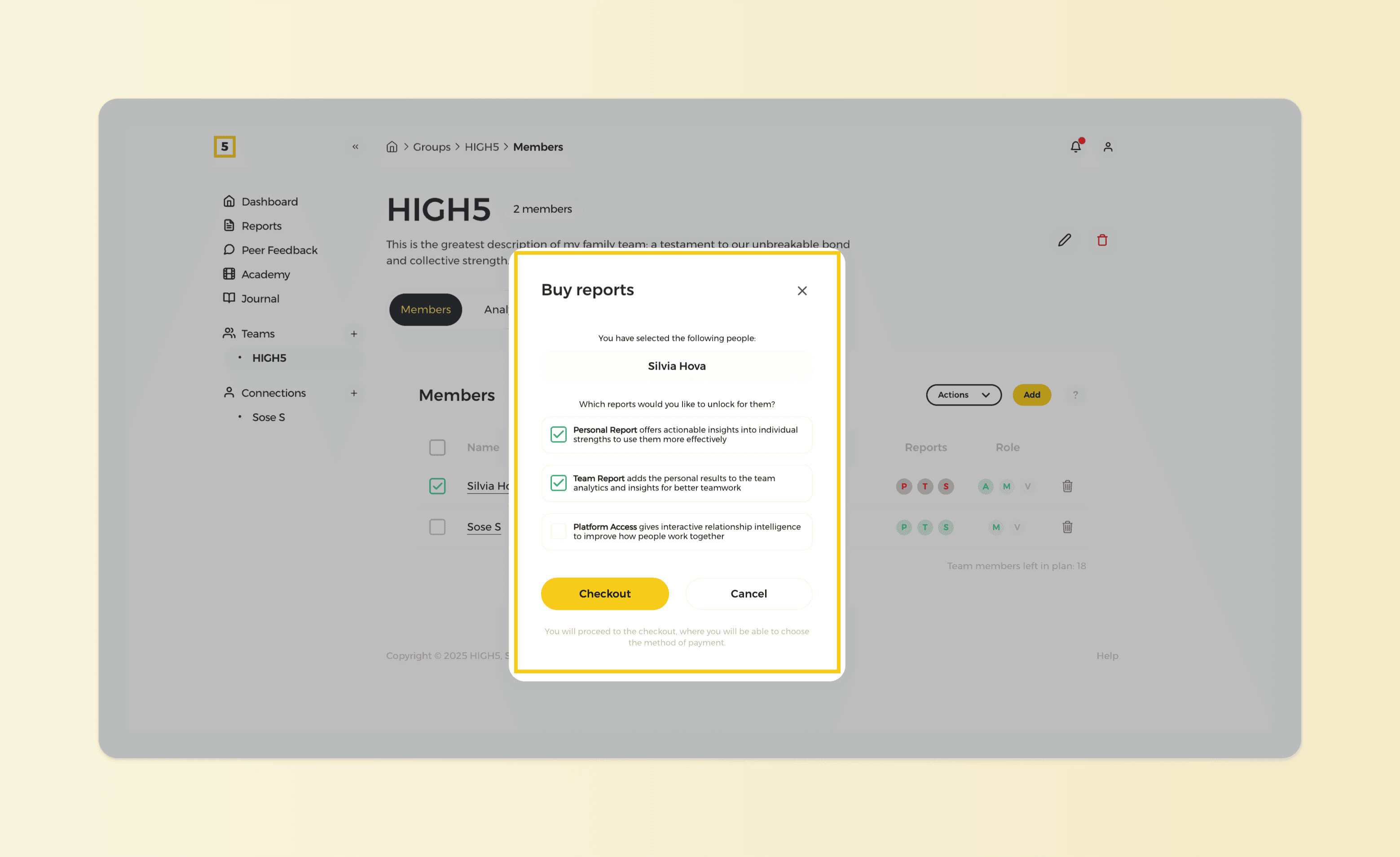Screen dimensions: 1400x857
Task: Click the HIGH5 logo icon
Action: pyautogui.click(x=225, y=146)
